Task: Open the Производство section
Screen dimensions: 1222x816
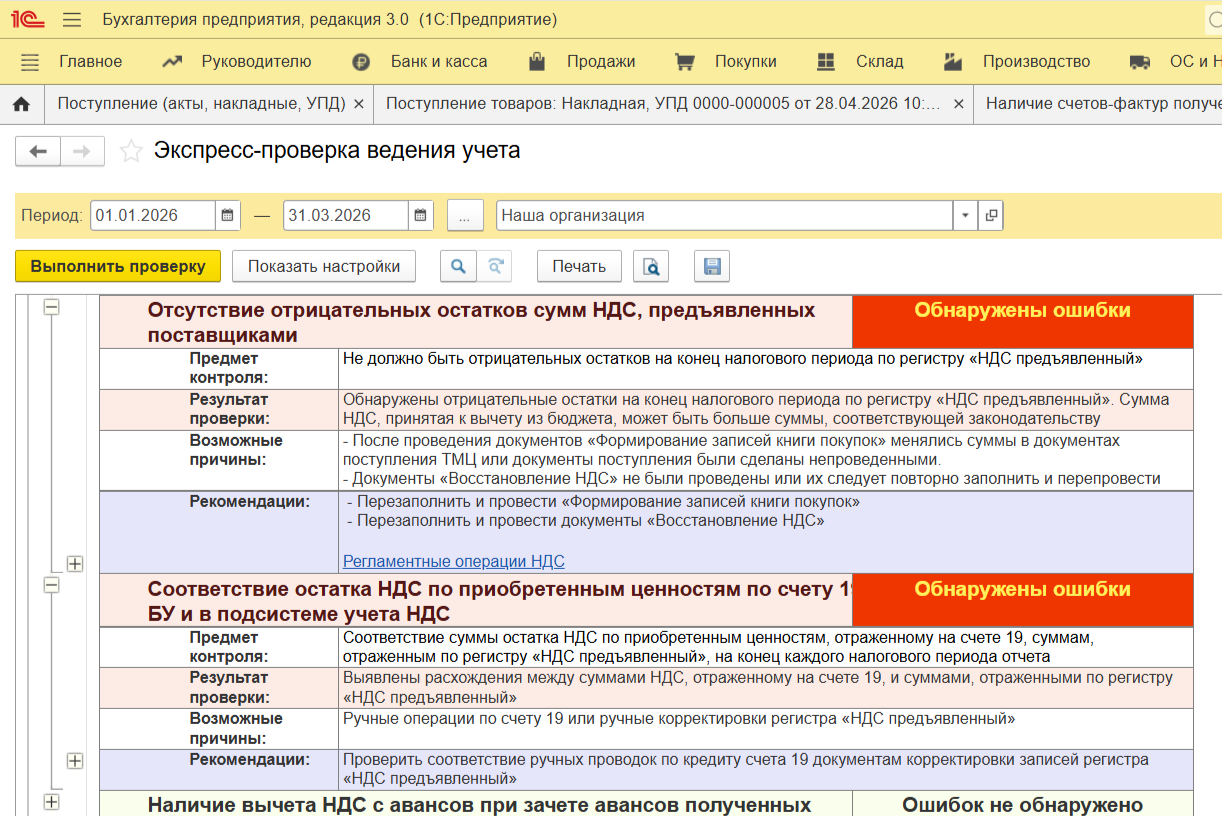Action: (1036, 62)
